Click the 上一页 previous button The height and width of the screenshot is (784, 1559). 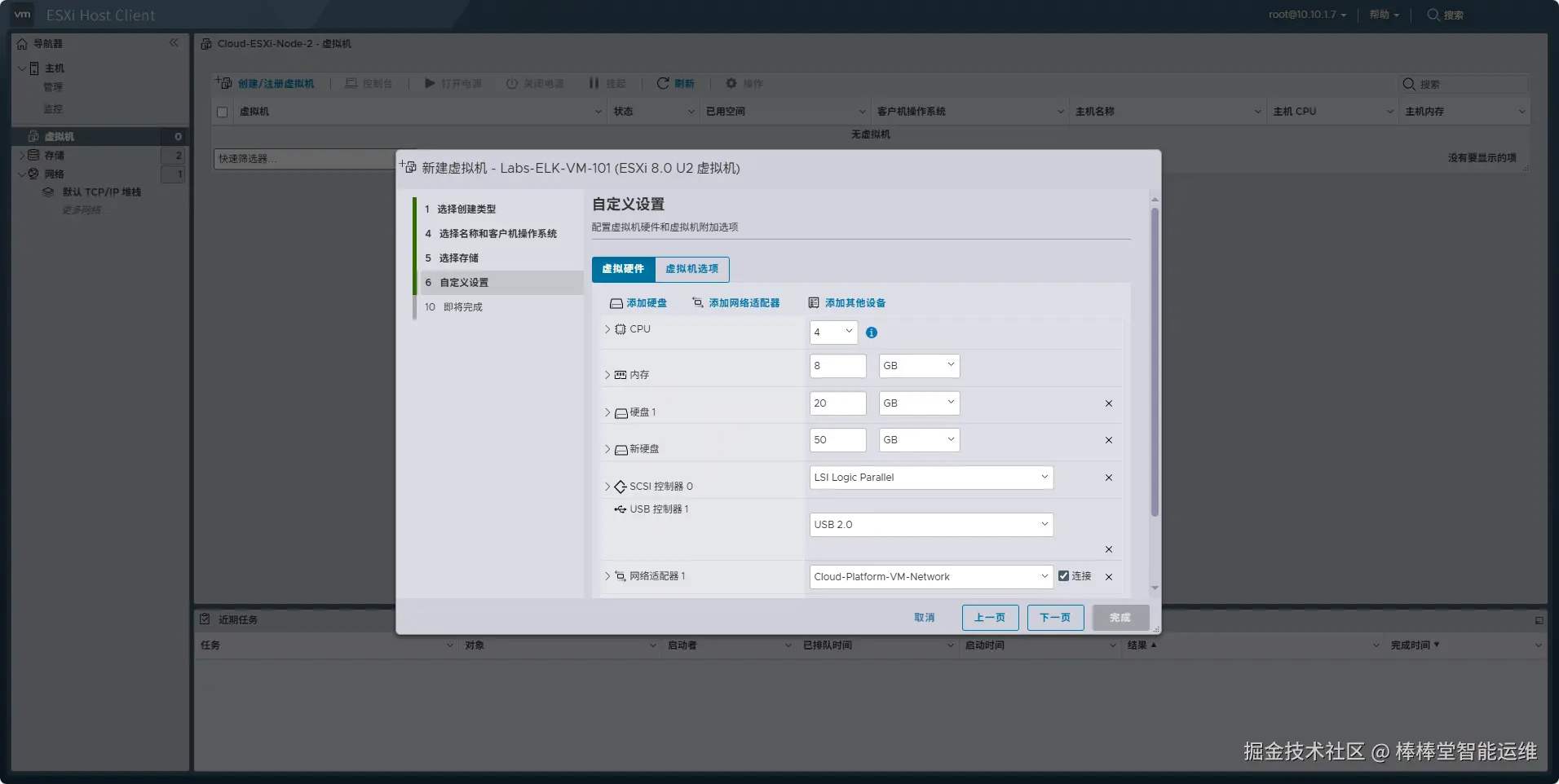tap(990, 618)
